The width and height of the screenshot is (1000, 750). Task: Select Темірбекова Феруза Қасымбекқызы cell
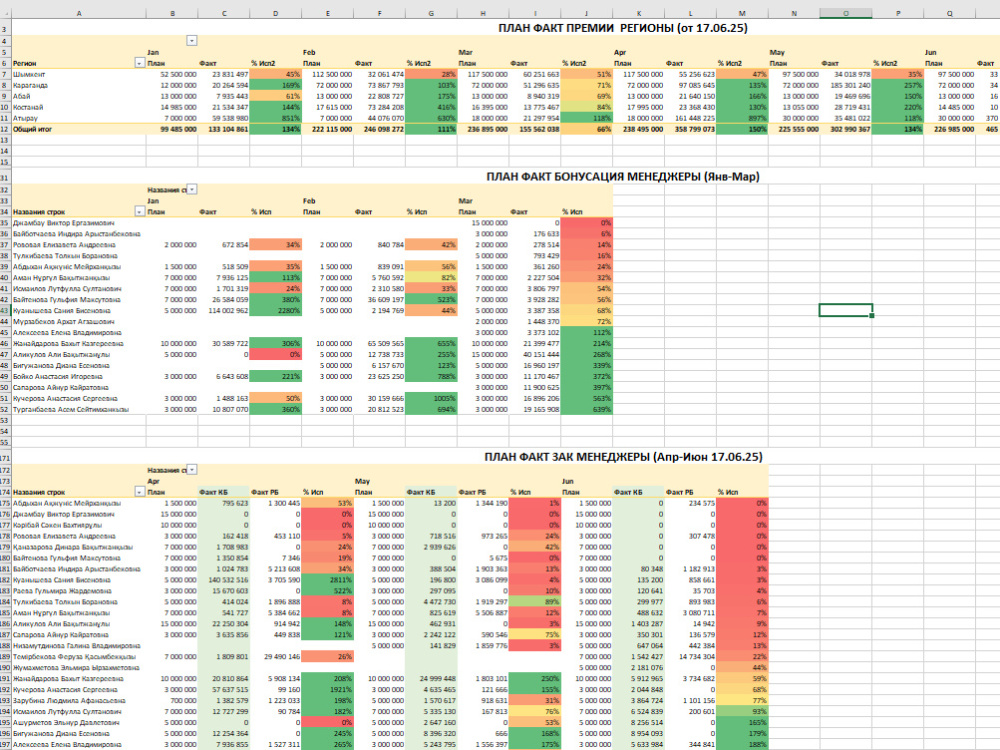tap(79, 656)
